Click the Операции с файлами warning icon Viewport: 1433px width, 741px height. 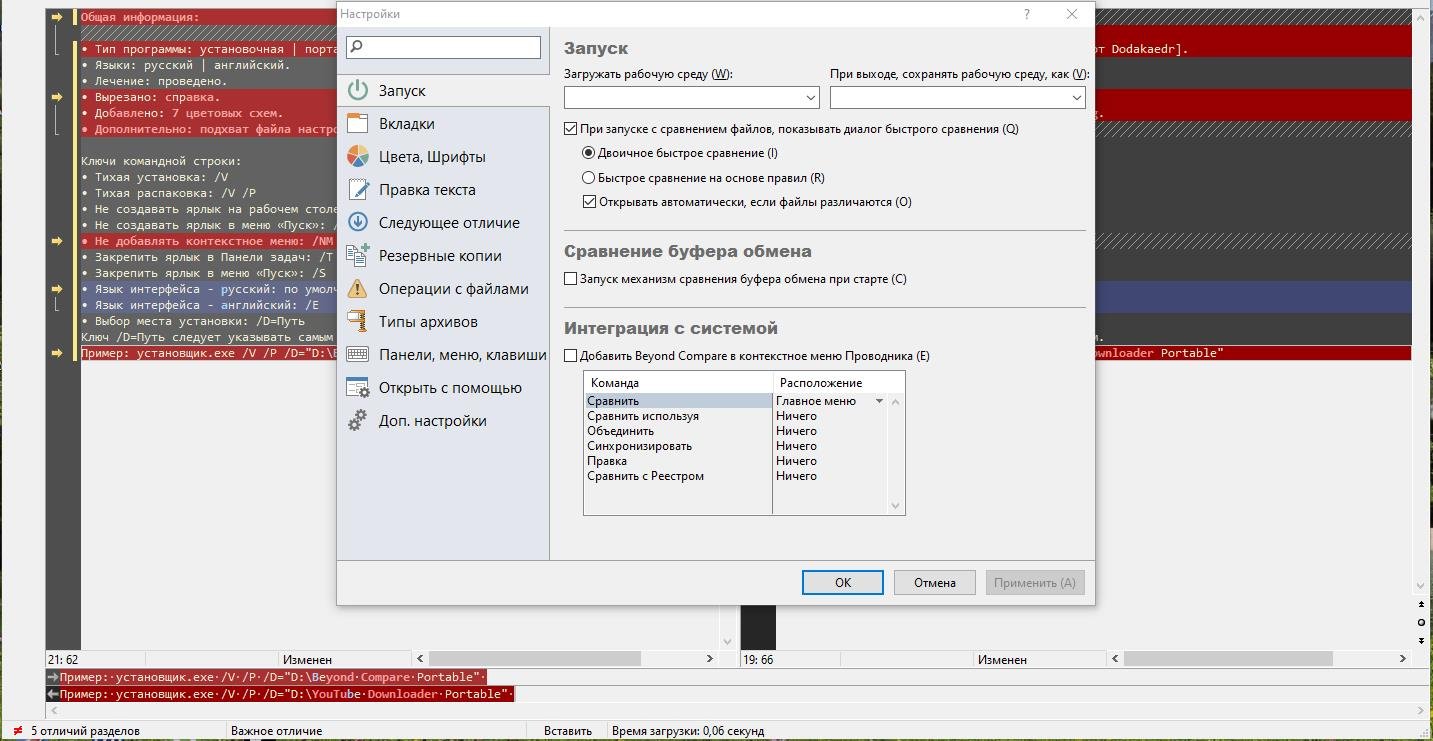tap(358, 288)
